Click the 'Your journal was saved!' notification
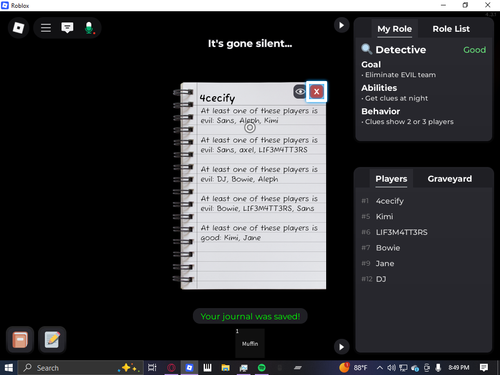The image size is (500, 375). tap(250, 316)
